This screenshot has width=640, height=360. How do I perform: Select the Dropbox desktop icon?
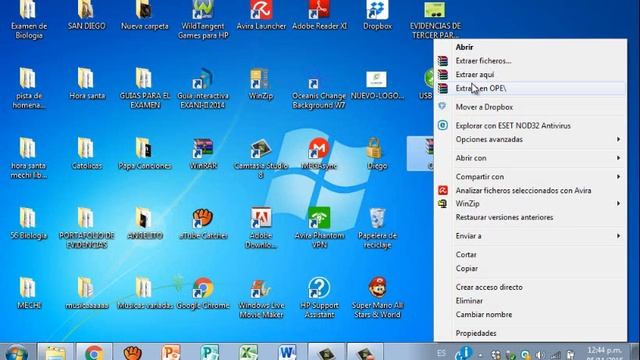pyautogui.click(x=378, y=14)
